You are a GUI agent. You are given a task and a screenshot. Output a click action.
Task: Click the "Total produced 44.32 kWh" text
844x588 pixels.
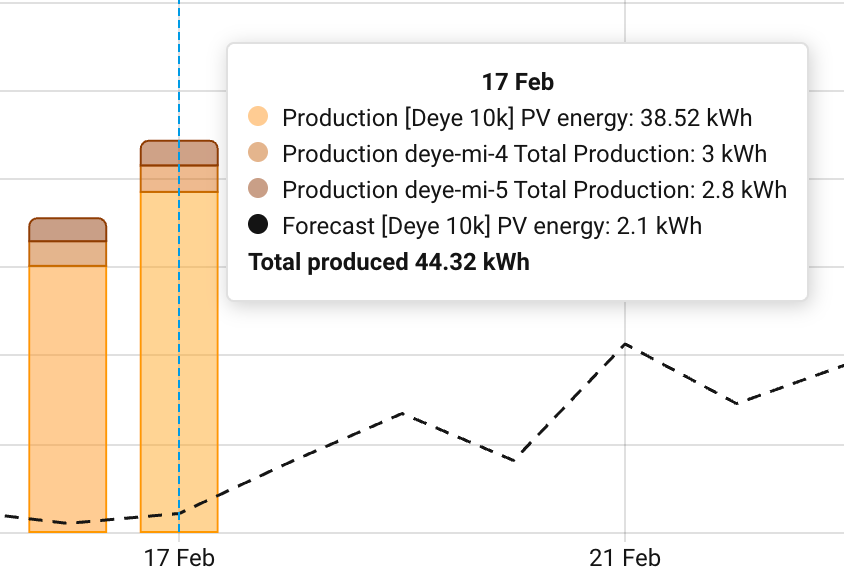(x=389, y=263)
